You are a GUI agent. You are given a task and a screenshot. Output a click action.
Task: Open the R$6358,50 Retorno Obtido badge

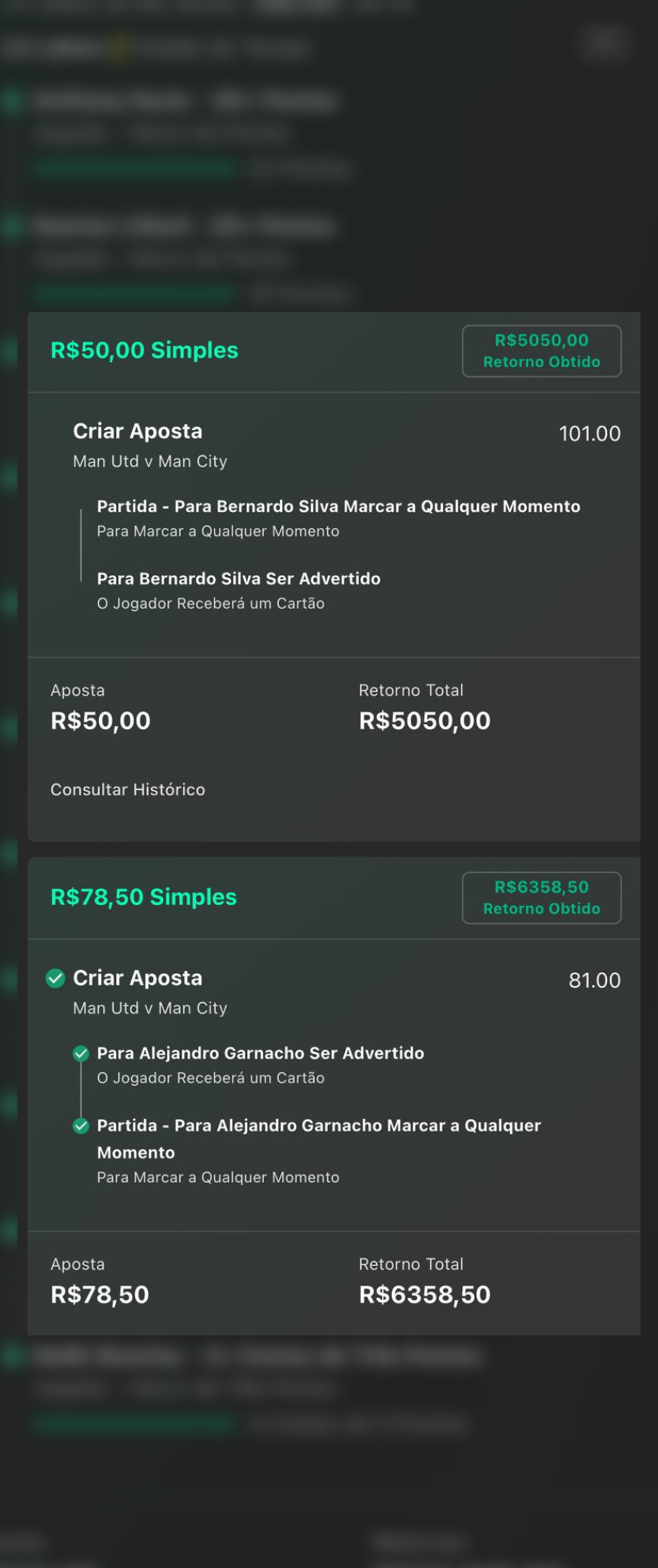[541, 898]
